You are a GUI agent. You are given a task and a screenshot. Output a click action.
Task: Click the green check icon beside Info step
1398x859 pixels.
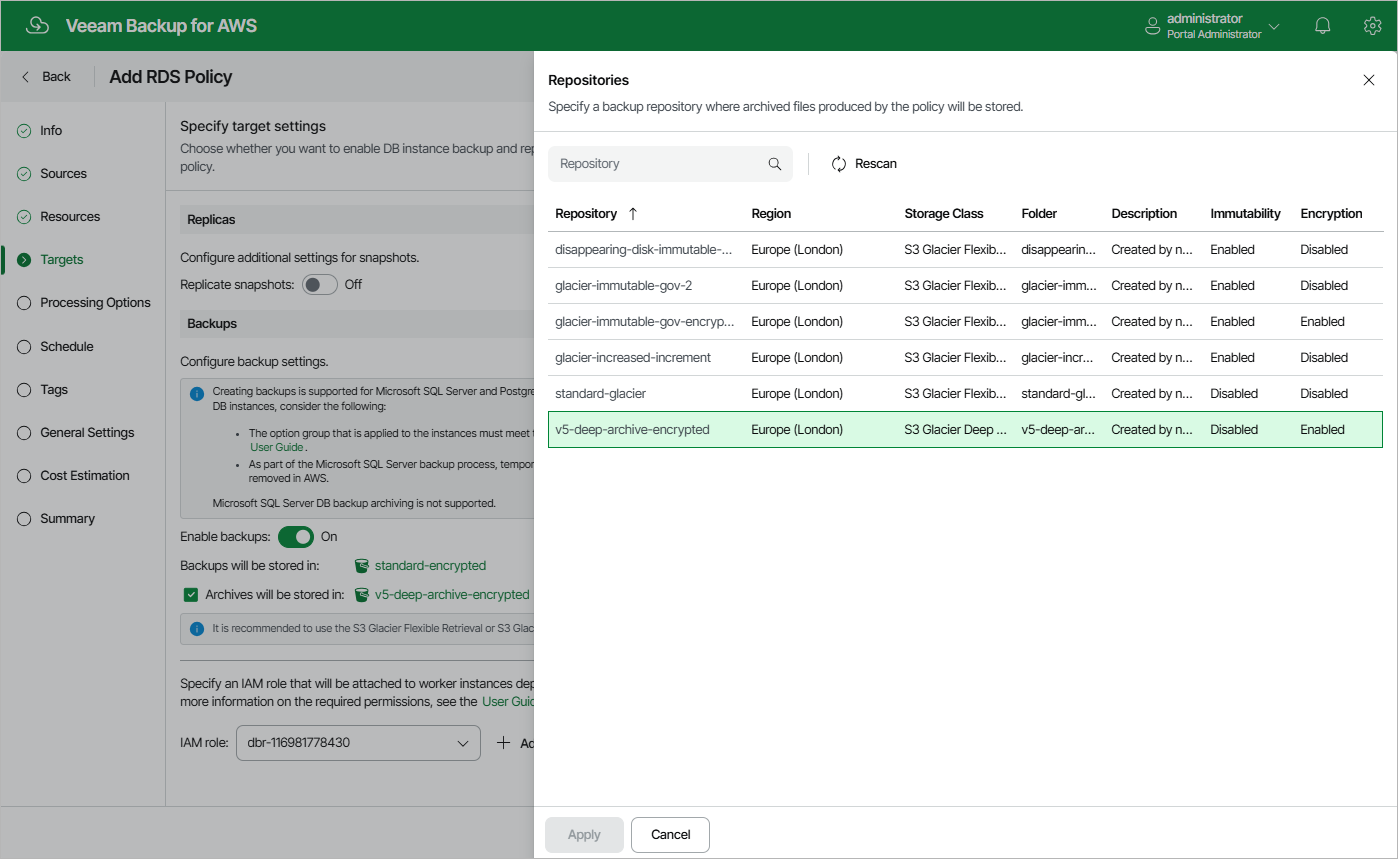pos(24,131)
